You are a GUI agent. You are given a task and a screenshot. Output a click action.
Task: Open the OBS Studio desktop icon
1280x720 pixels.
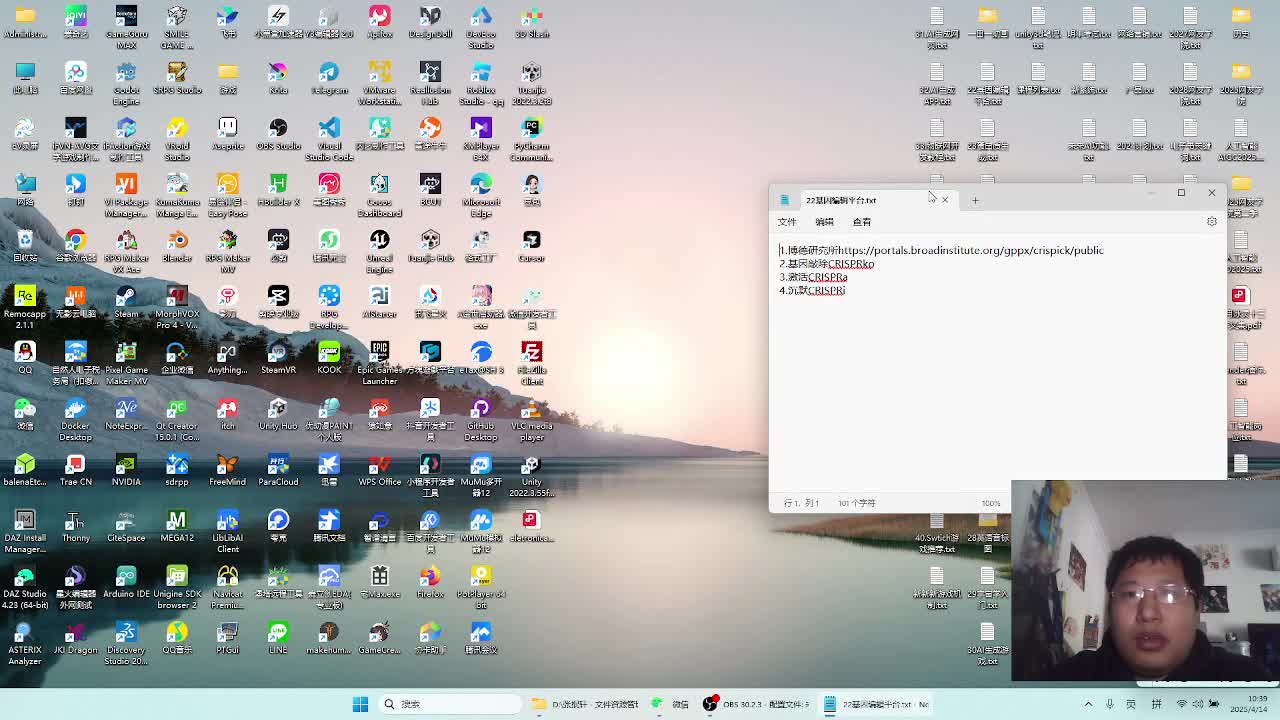[278, 134]
